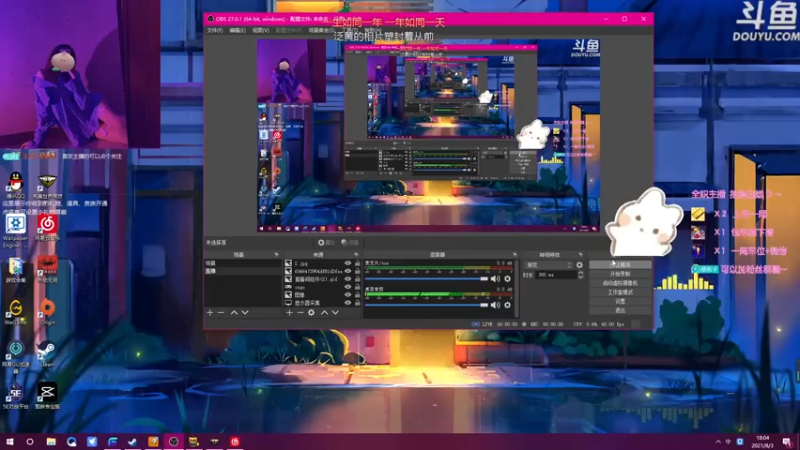Open the 场景集合(S) menu in OBS
This screenshot has height=450, width=800.
pos(320,31)
